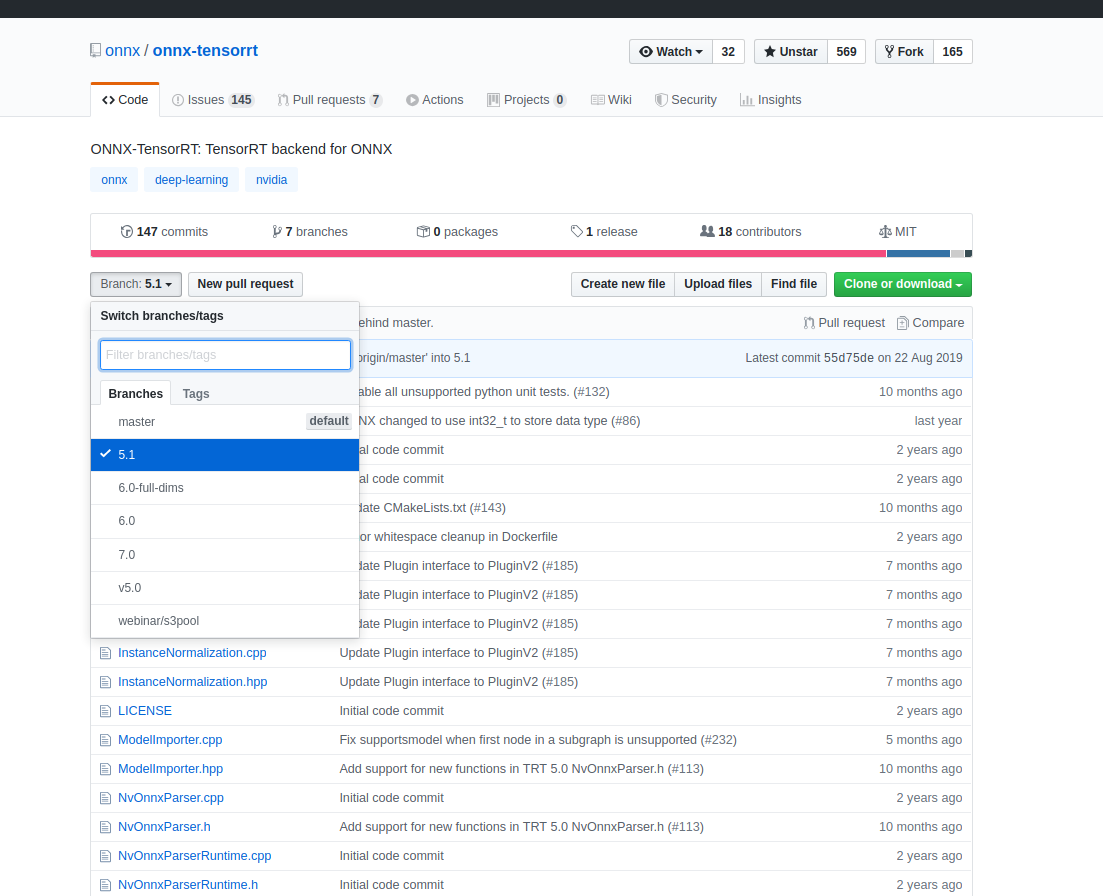
Task: Switch to the Tags tab in branch switcher
Action: [x=195, y=393]
